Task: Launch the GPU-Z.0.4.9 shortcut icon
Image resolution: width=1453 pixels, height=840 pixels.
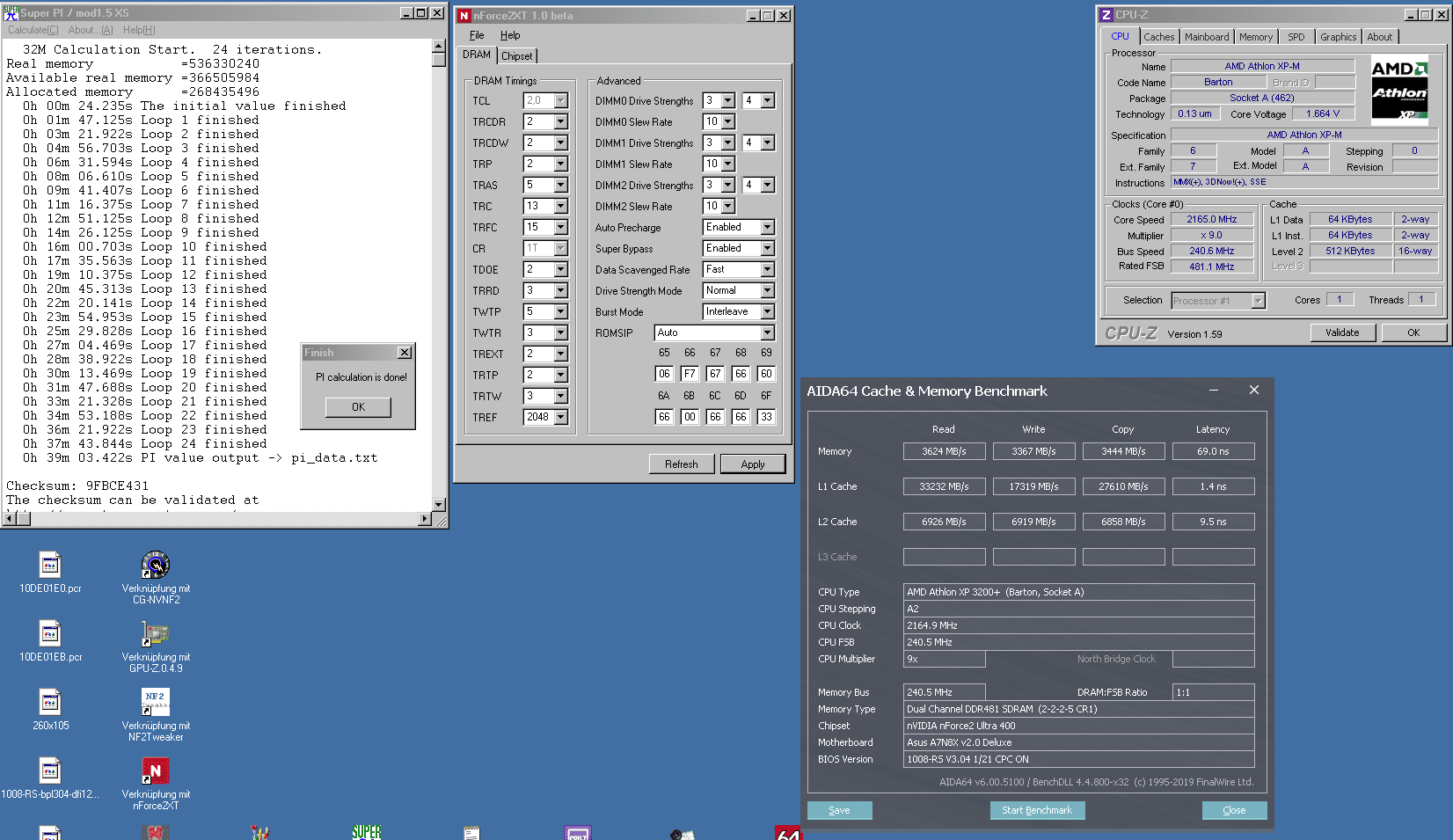Action: [x=156, y=633]
